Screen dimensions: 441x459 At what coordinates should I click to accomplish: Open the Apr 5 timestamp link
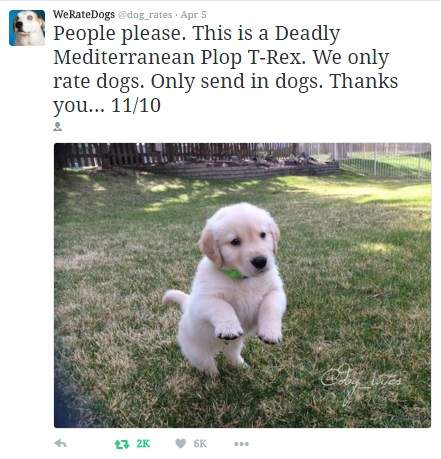click(x=194, y=15)
